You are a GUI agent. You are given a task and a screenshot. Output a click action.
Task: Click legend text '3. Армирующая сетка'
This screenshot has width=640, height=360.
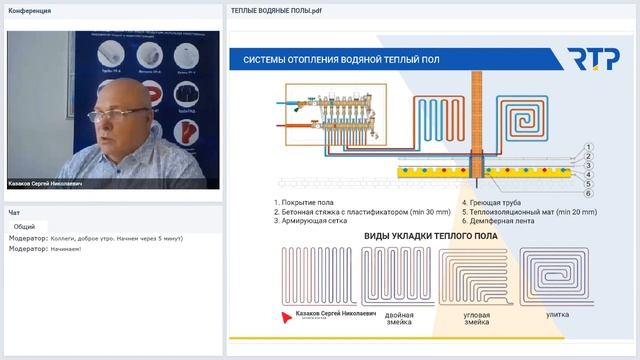311,221
